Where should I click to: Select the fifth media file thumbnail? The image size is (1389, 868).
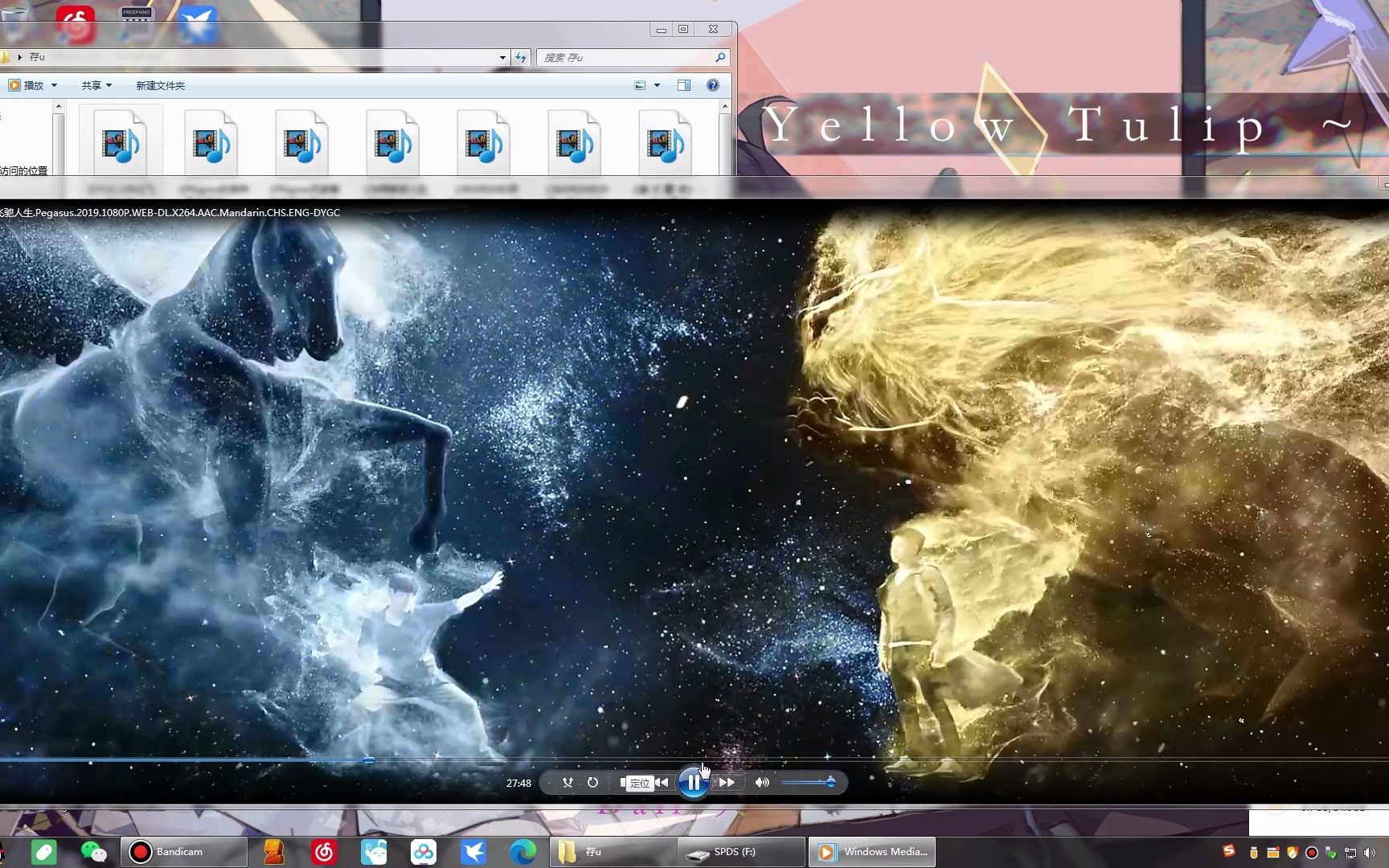[484, 143]
